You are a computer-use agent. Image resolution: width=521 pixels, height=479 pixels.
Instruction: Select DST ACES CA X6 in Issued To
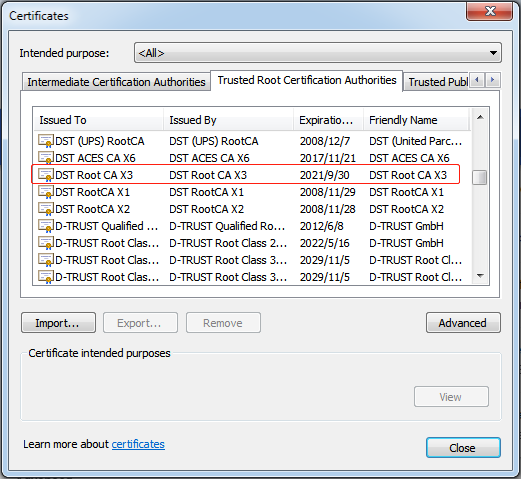point(95,158)
